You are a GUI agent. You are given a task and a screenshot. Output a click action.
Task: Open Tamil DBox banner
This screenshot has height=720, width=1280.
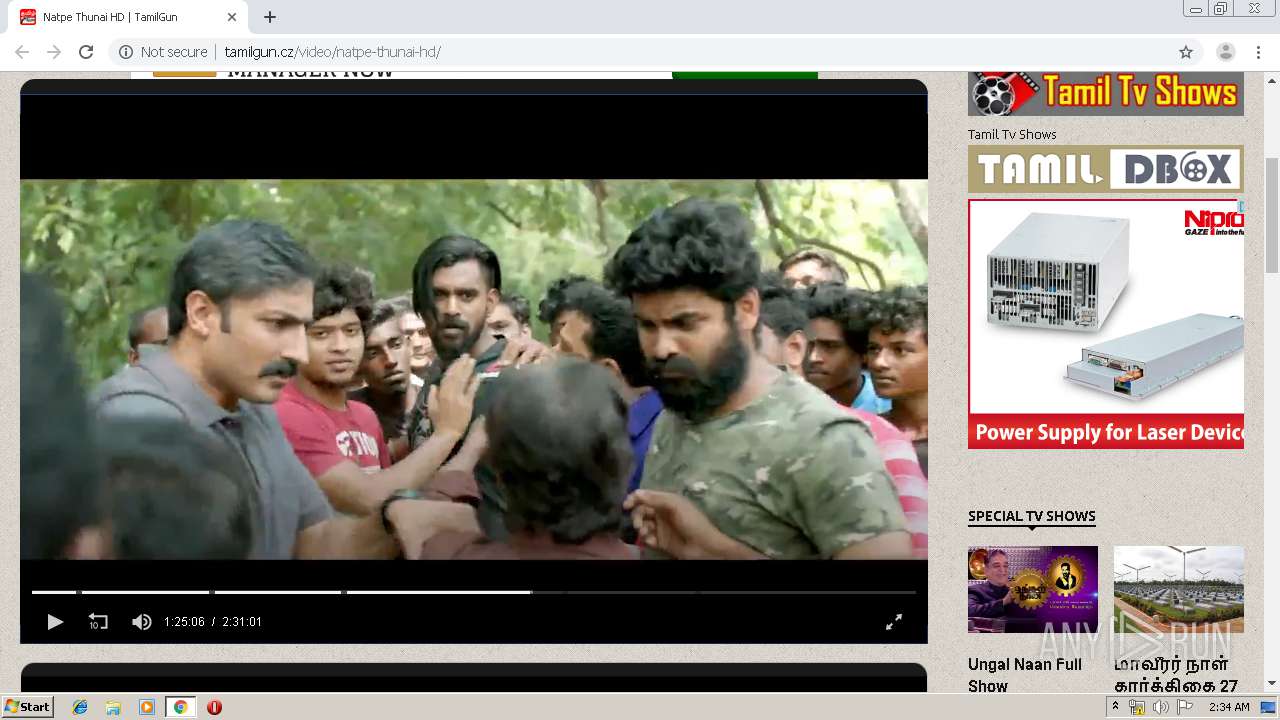coord(1106,169)
